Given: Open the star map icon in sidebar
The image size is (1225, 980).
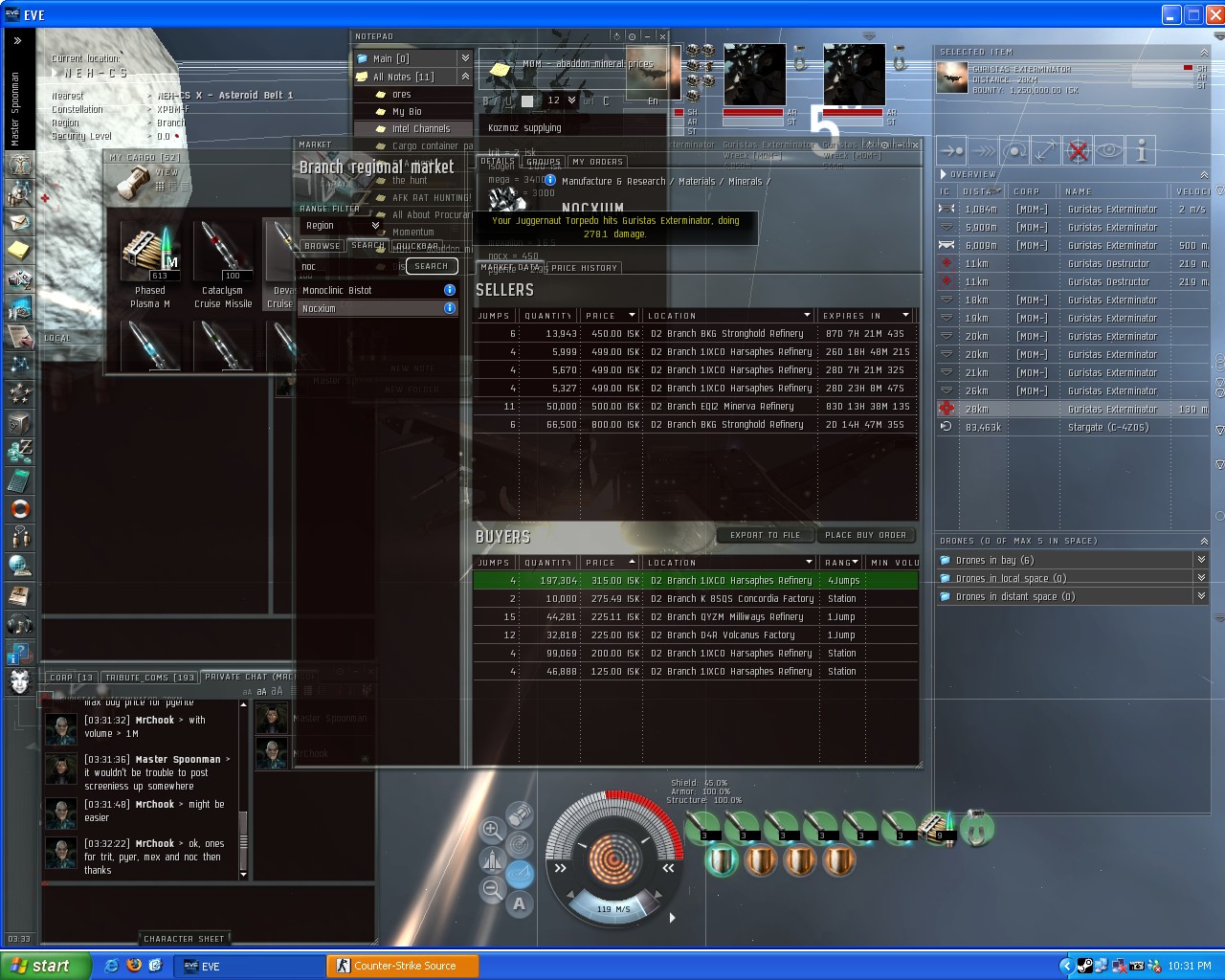Looking at the screenshot, I should (19, 366).
